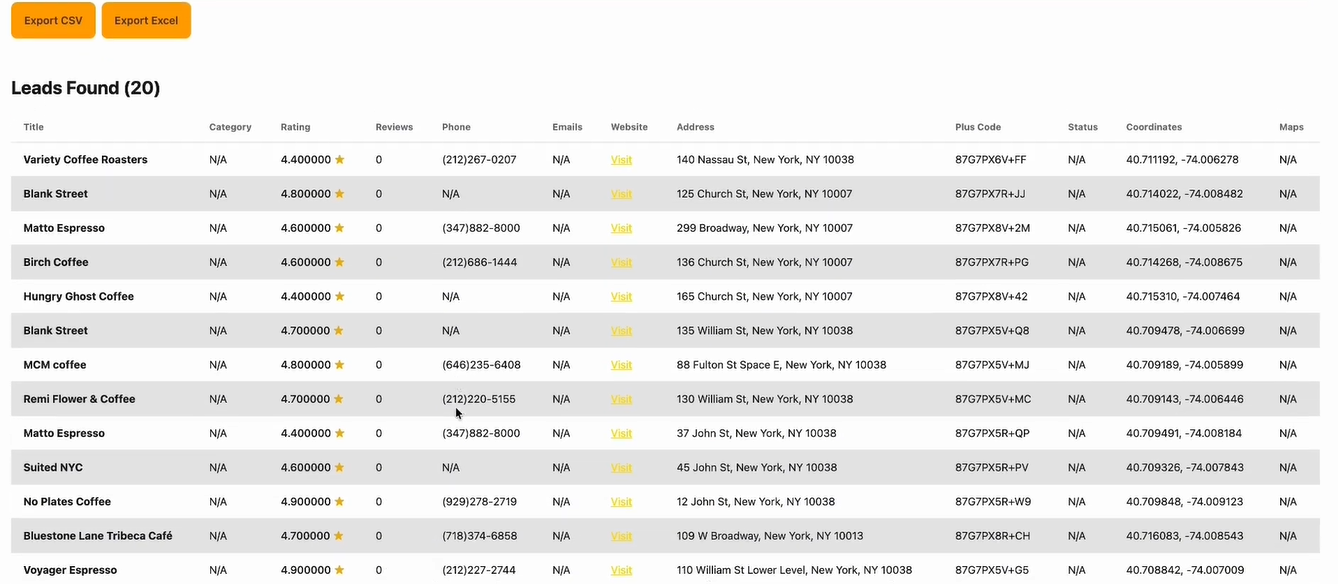Select the MCM coffee title cell

pos(55,365)
